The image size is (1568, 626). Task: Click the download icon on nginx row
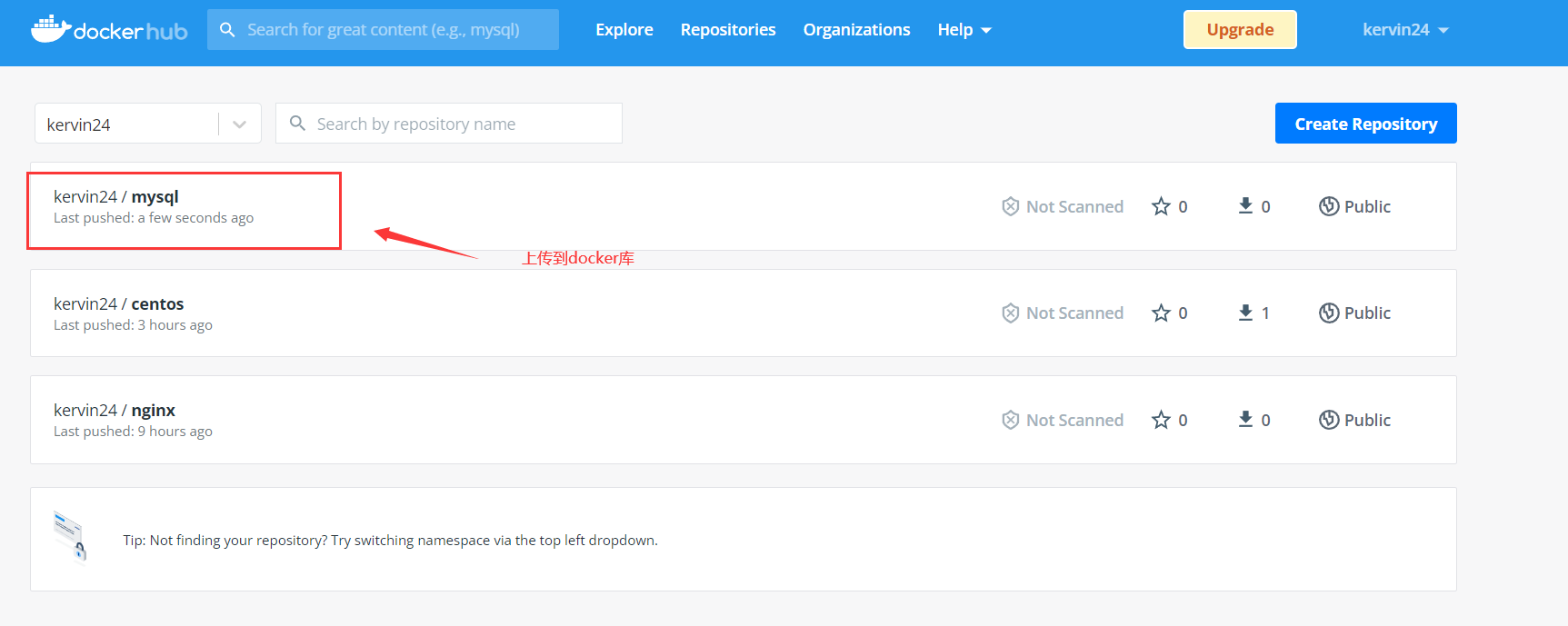pos(1245,420)
